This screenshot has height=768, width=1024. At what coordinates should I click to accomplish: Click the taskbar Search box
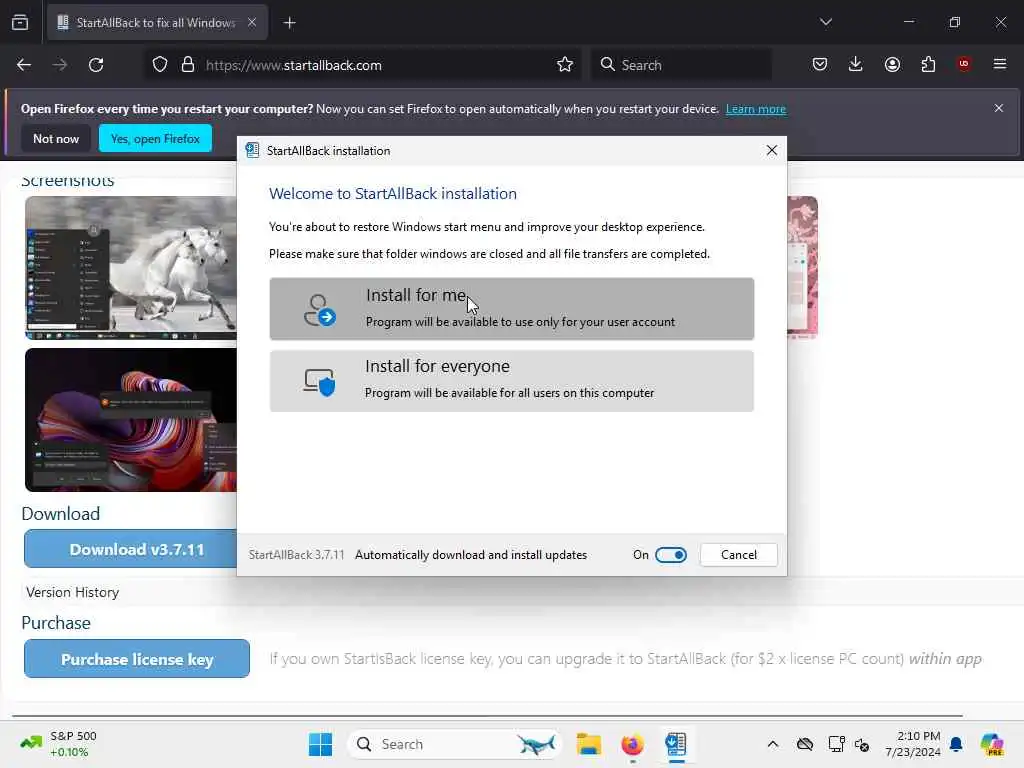click(x=455, y=744)
